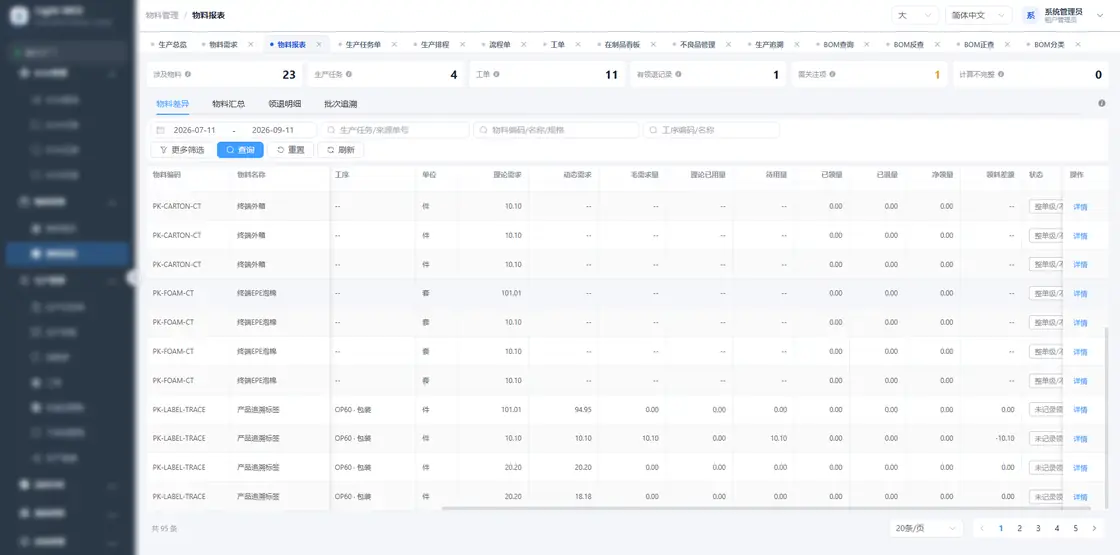Open the 简体中文 language dropdown
Screen dimensions: 1120x555
pyautogui.click(x=978, y=15)
